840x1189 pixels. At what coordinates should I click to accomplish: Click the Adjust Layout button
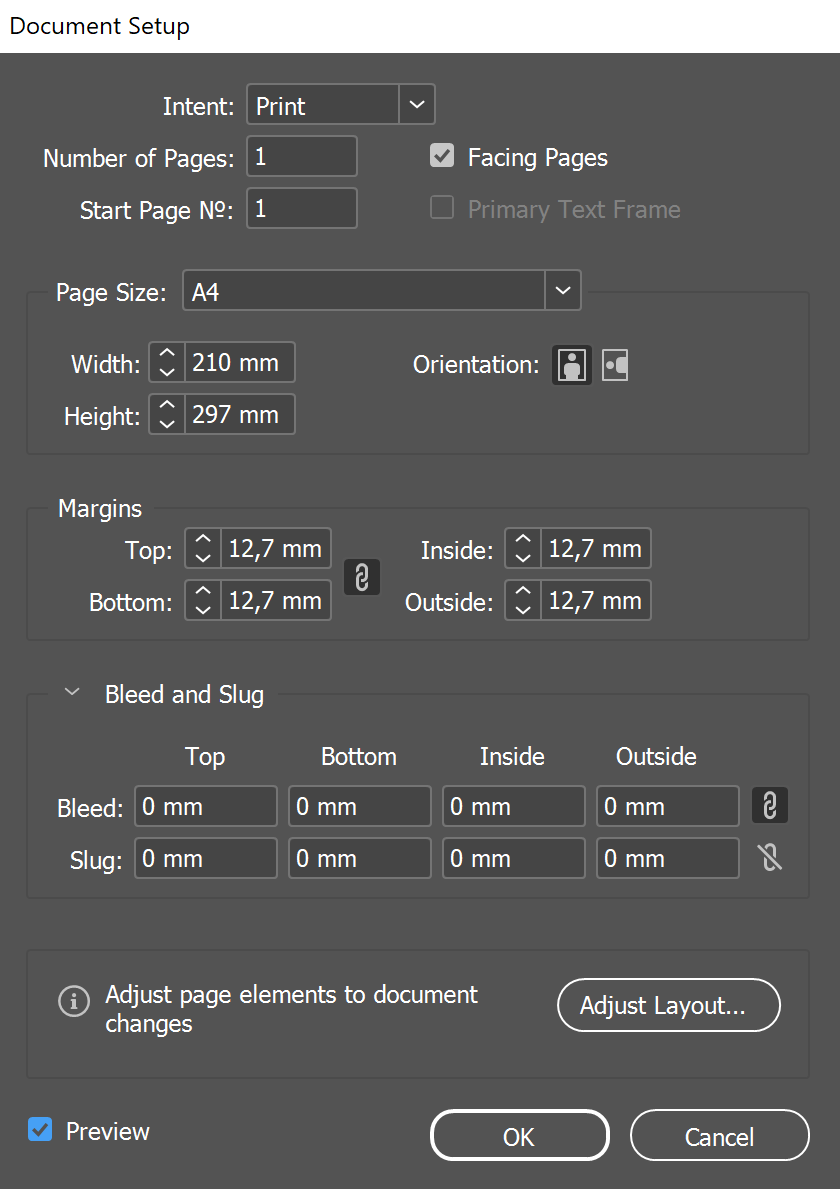click(x=669, y=1005)
